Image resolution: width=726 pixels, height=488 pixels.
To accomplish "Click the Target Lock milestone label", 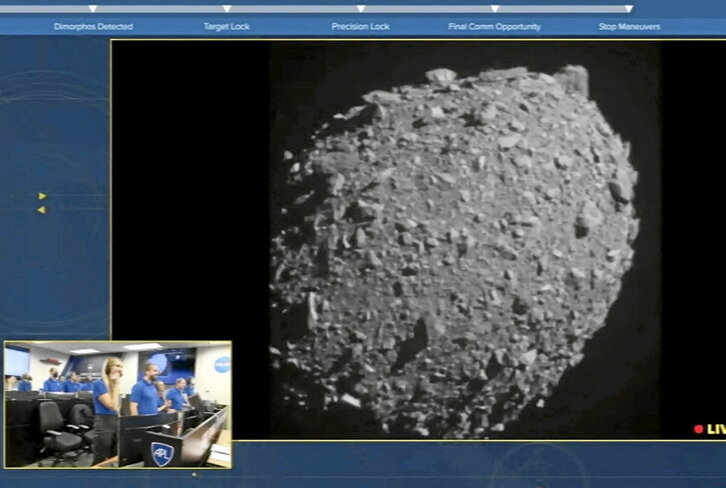I will pos(226,27).
